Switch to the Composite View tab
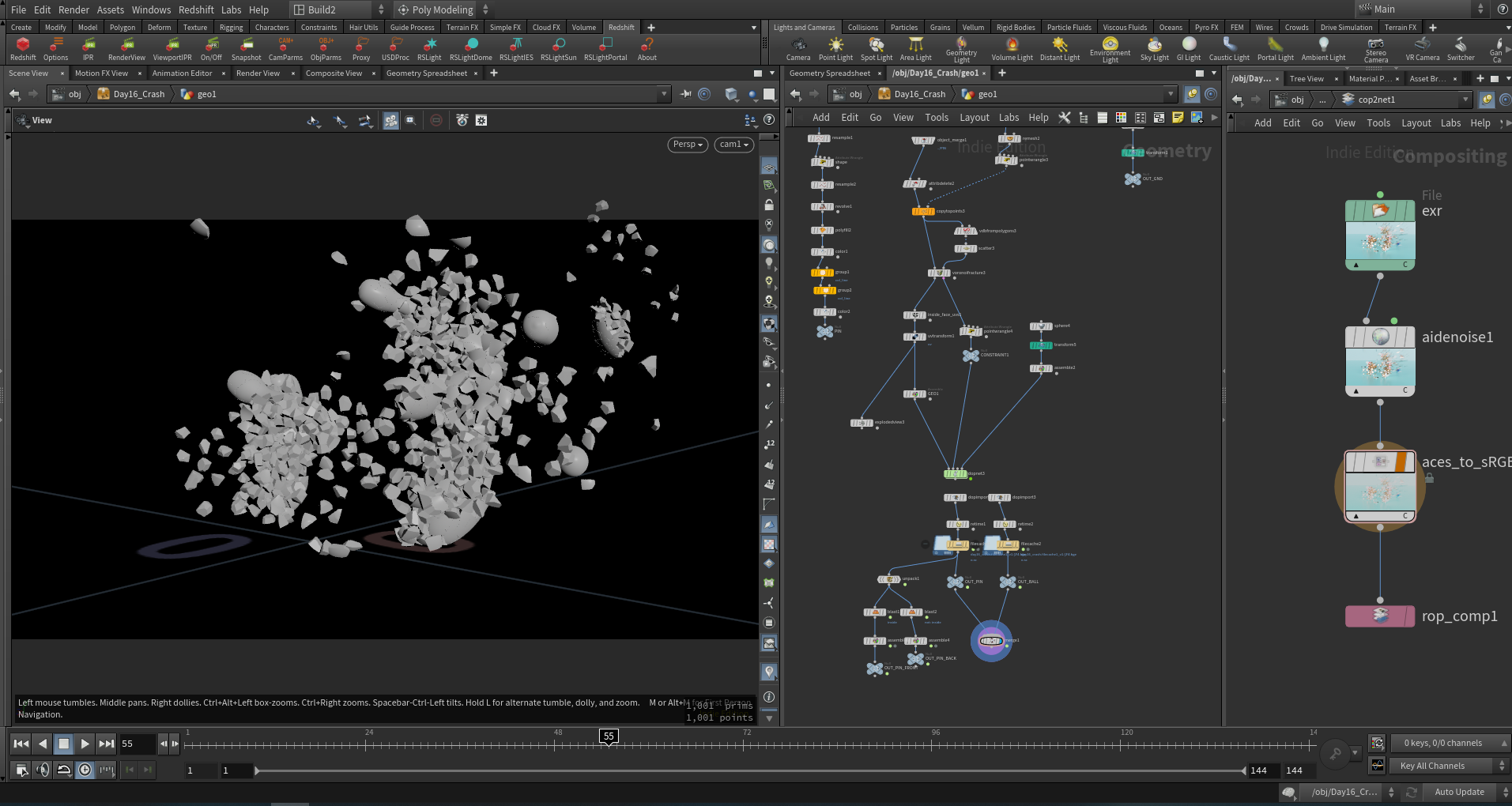This screenshot has height=806, width=1512. (334, 73)
